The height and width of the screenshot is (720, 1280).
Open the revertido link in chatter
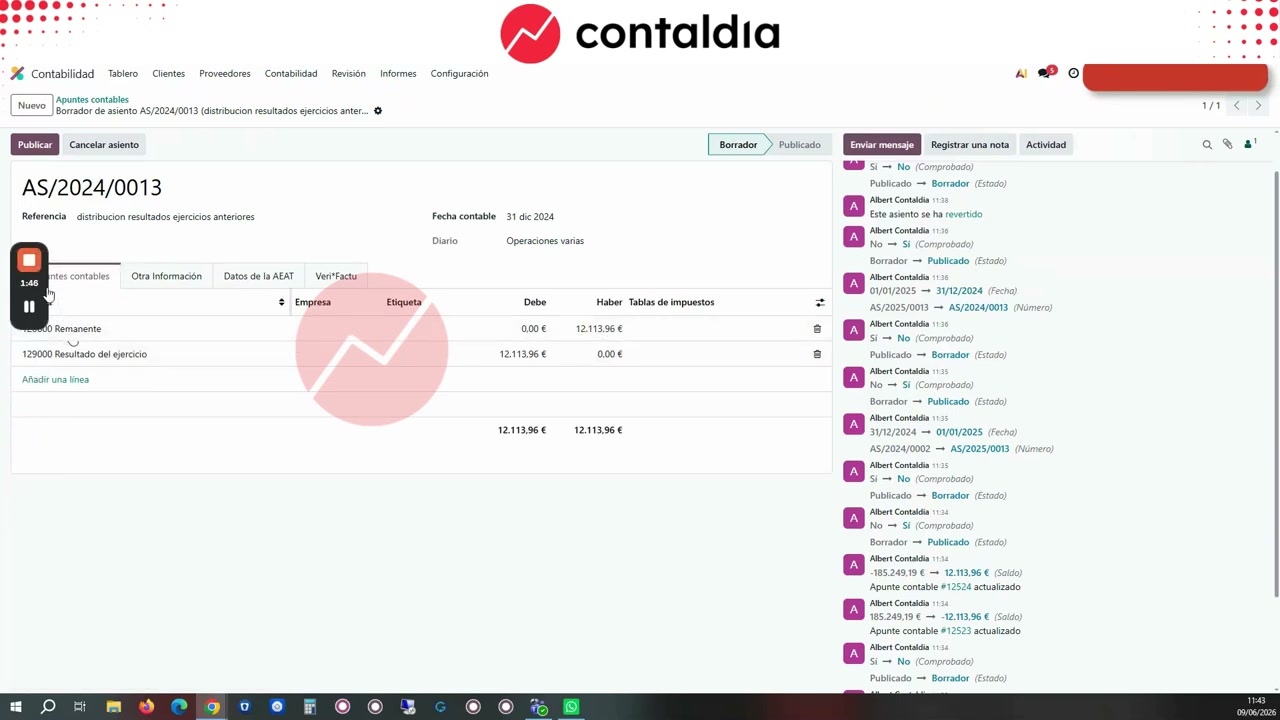(x=964, y=214)
